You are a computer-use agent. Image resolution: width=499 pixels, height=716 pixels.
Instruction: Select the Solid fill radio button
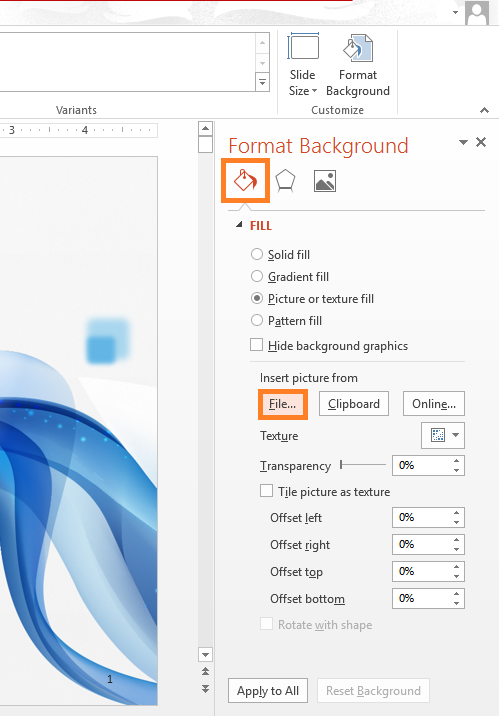[x=257, y=254]
